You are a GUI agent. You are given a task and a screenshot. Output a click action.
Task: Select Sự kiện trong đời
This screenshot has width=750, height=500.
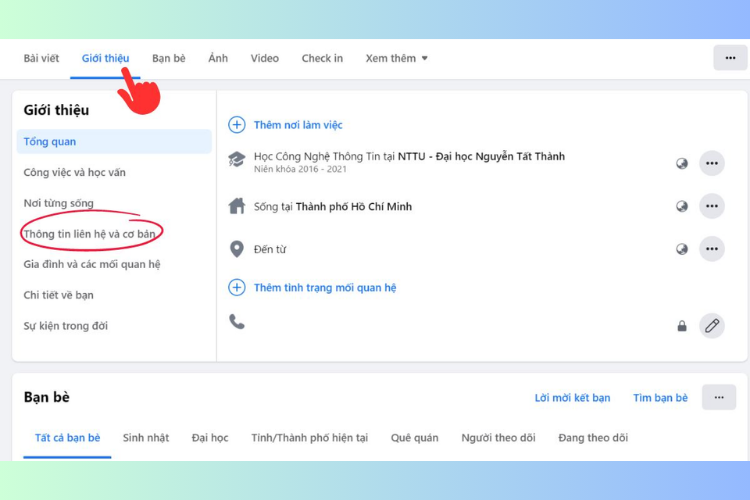click(x=66, y=326)
